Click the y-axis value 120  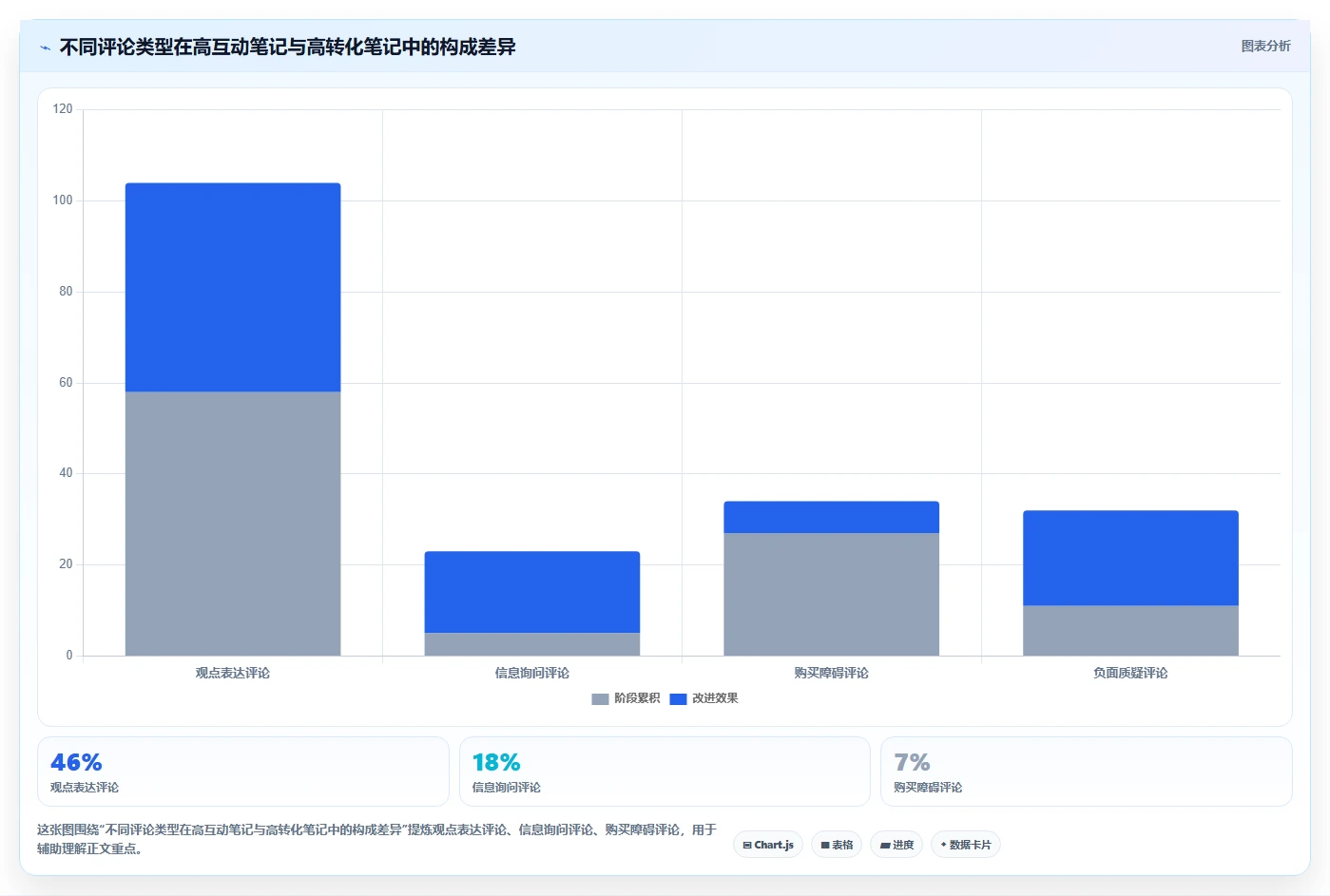coord(63,109)
